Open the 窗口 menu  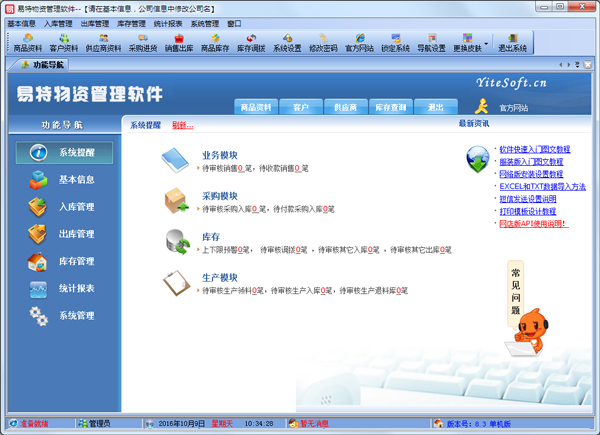234,24
